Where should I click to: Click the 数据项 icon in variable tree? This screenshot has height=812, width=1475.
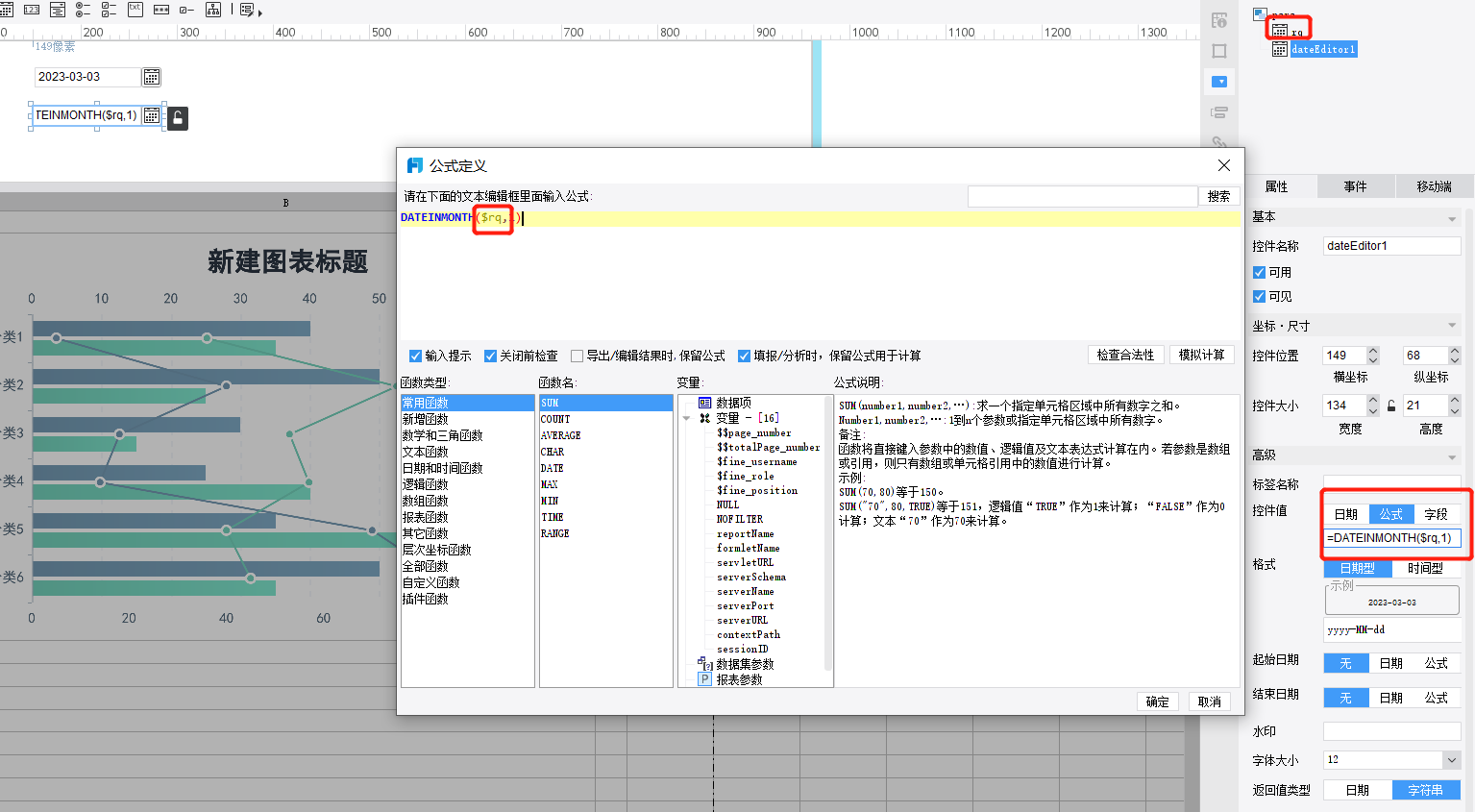coord(704,403)
